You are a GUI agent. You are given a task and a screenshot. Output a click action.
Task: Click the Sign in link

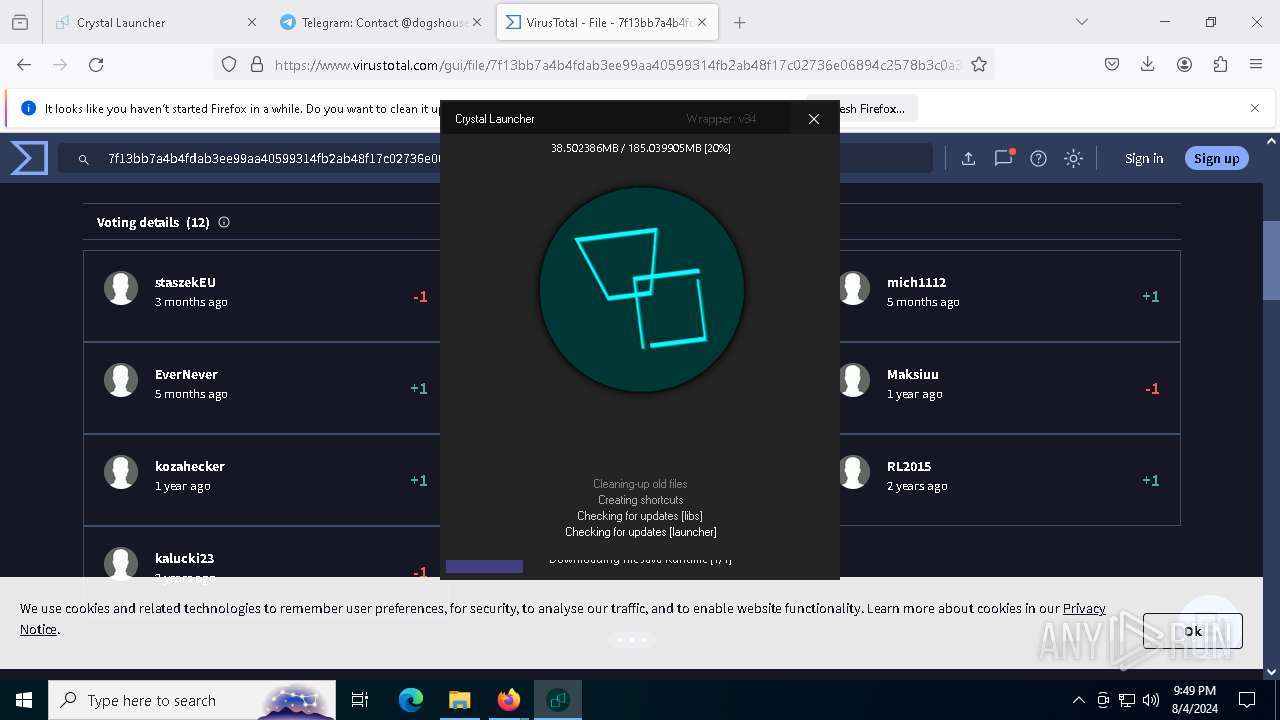(1144, 158)
